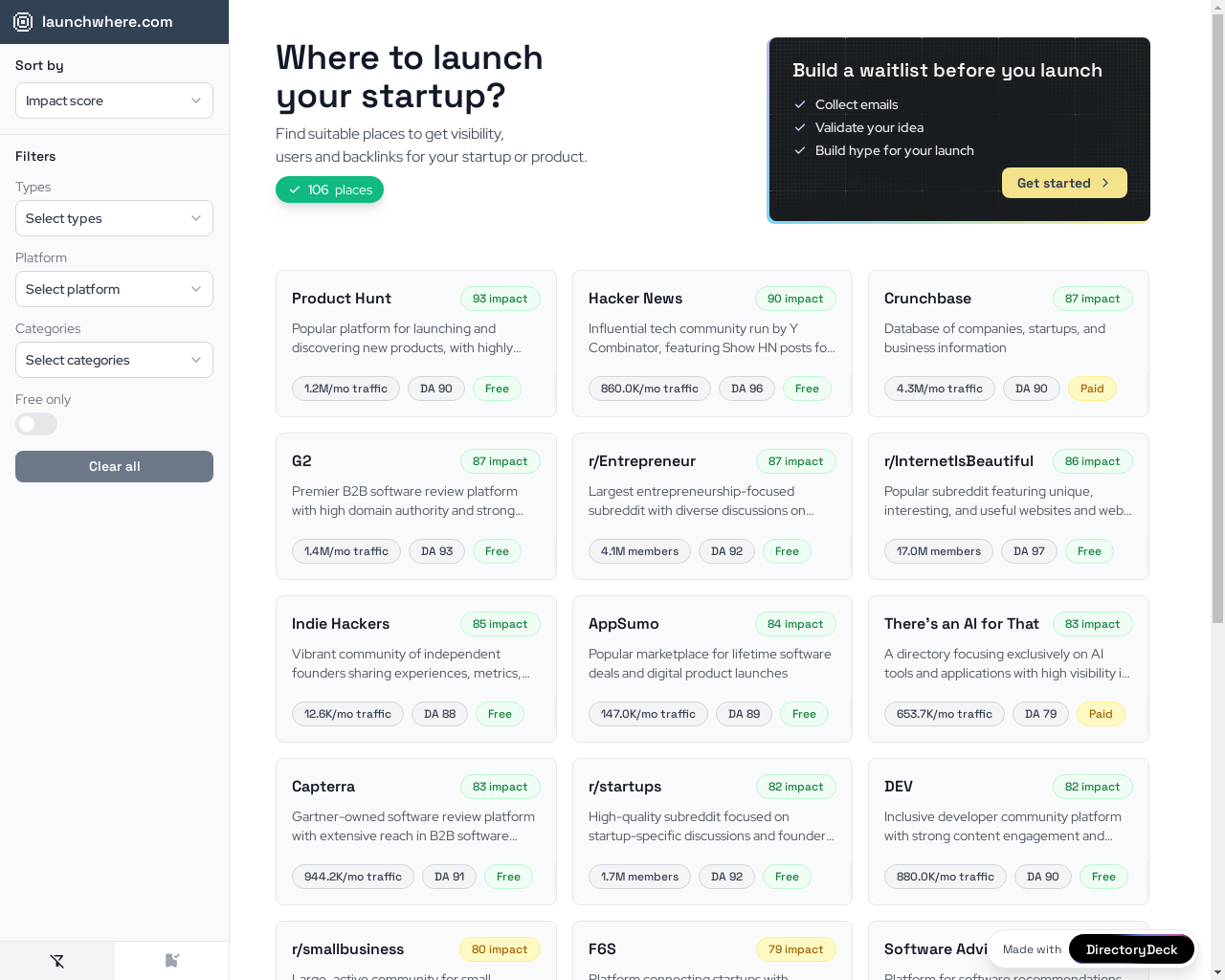This screenshot has width=1225, height=980.
Task: Click the 17.0M members tag
Action: pyautogui.click(x=939, y=551)
